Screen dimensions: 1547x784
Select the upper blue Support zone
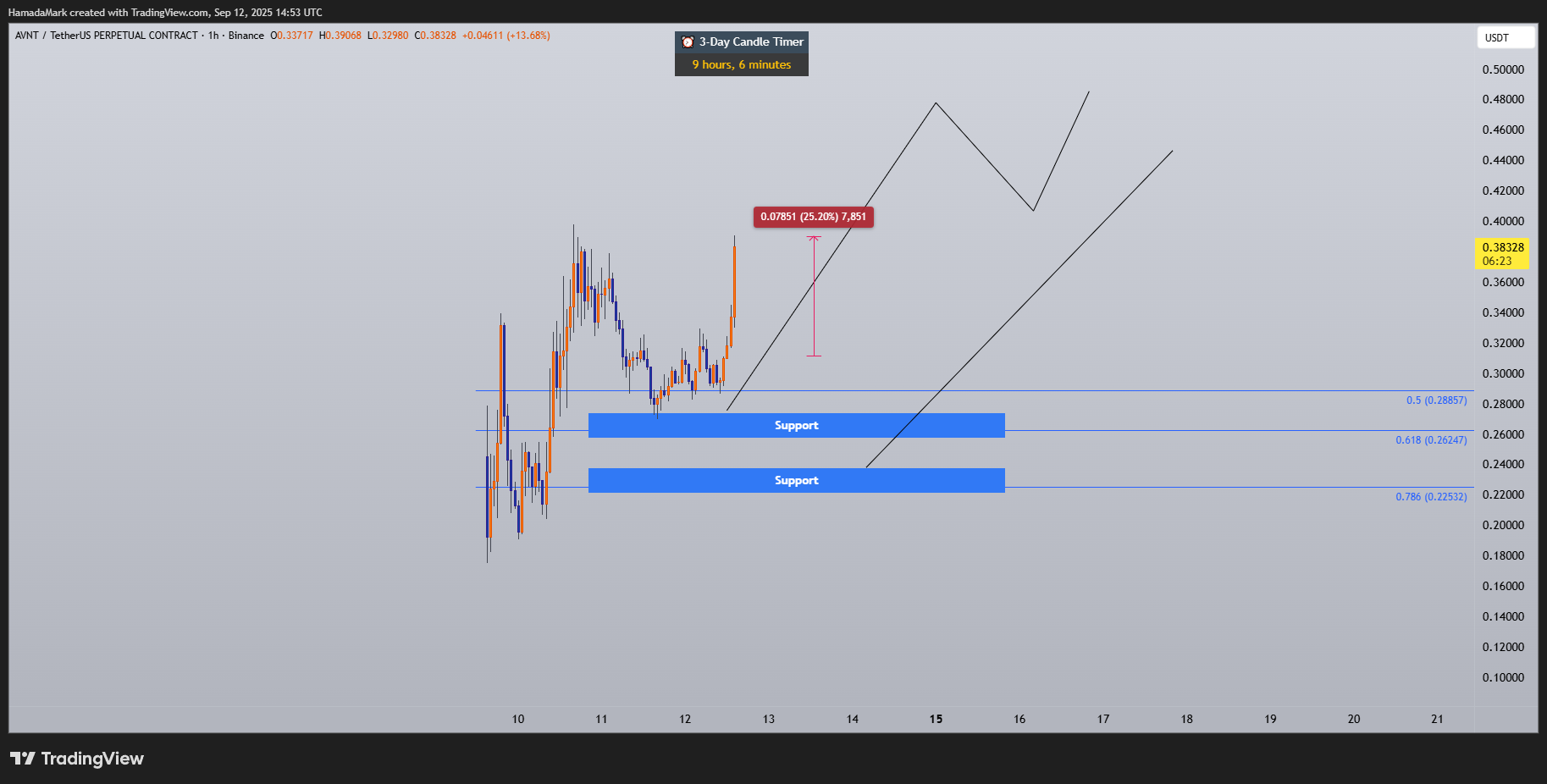[796, 425]
